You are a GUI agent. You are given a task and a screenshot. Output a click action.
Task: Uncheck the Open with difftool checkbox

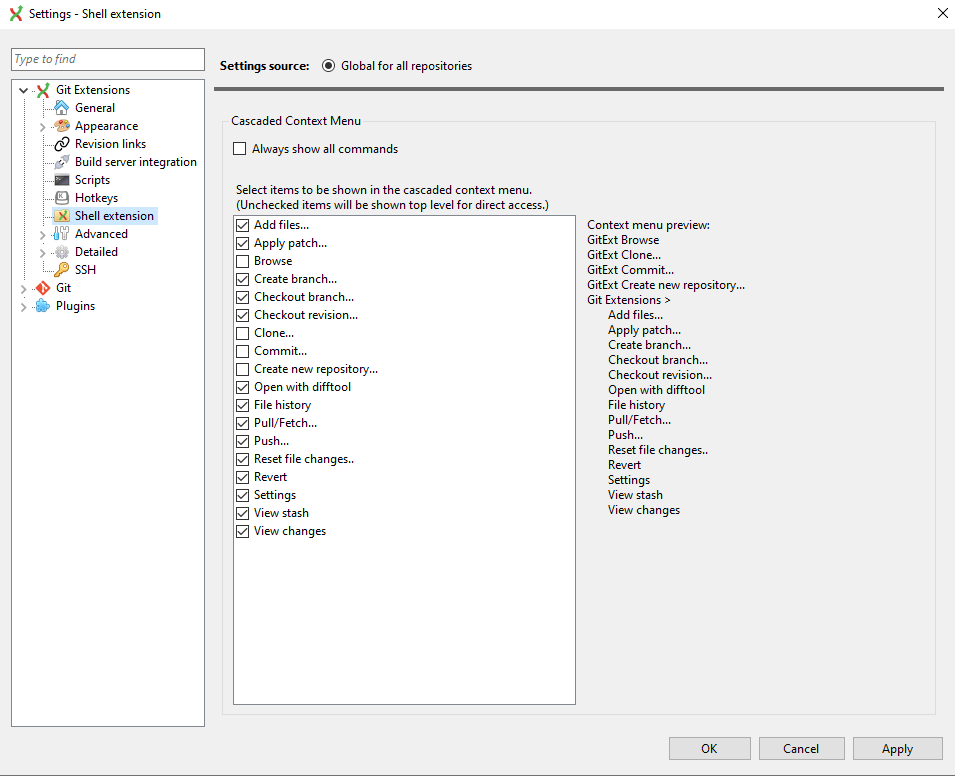coord(242,387)
